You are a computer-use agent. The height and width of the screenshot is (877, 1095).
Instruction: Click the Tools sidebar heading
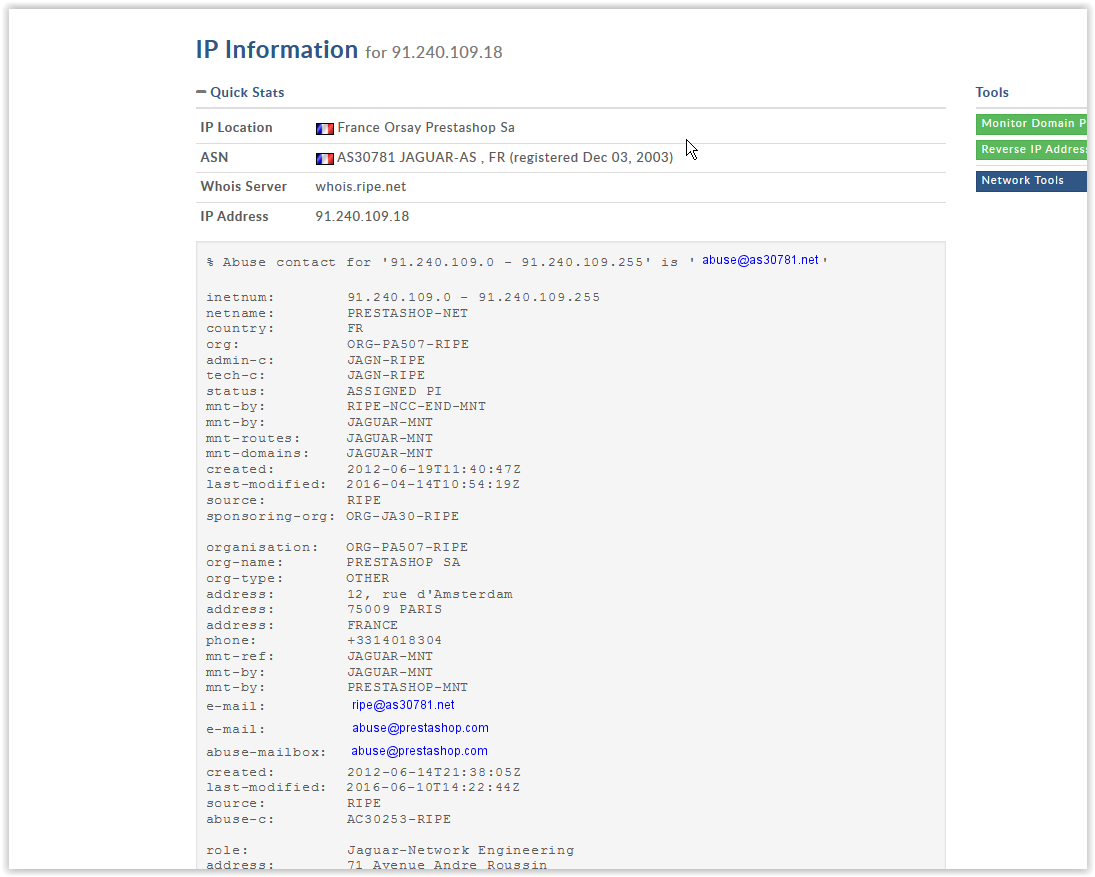tap(992, 92)
